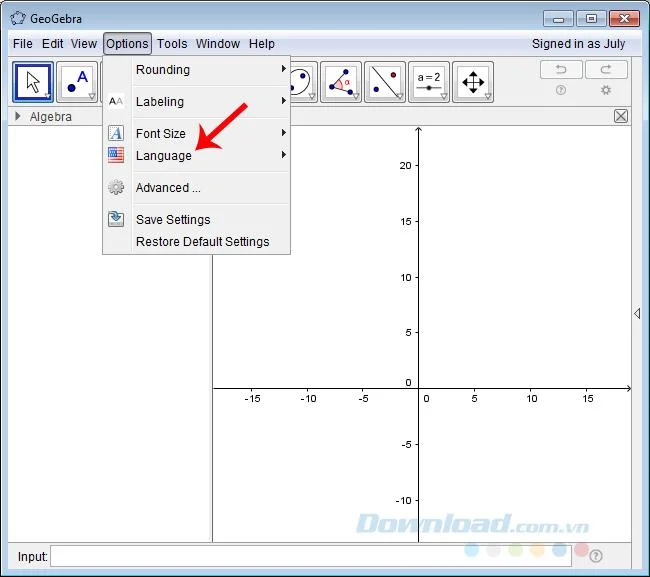Open Advanced ... settings
The height and width of the screenshot is (577, 650).
[196, 187]
